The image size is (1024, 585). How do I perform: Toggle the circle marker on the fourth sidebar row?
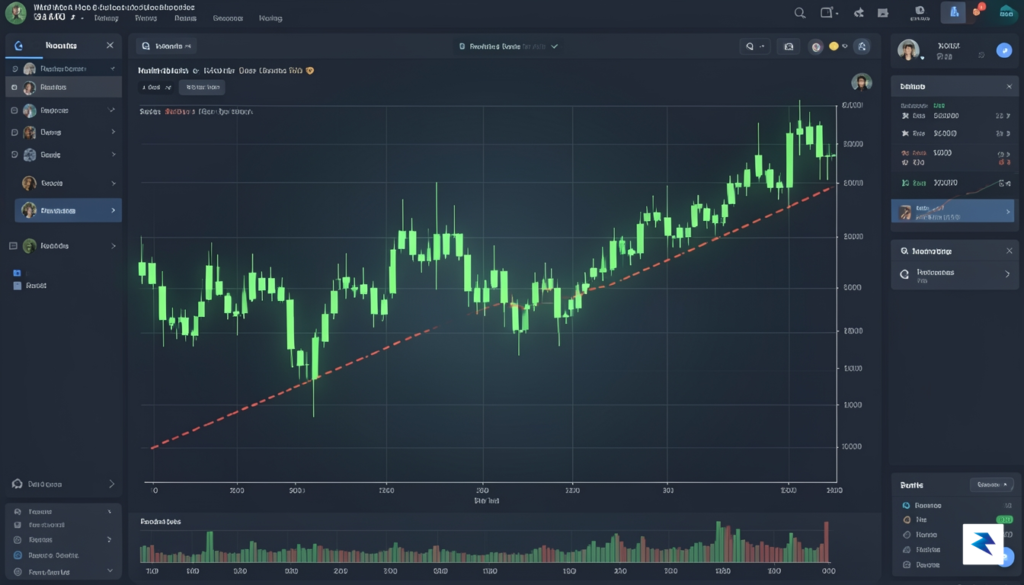[x=14, y=132]
